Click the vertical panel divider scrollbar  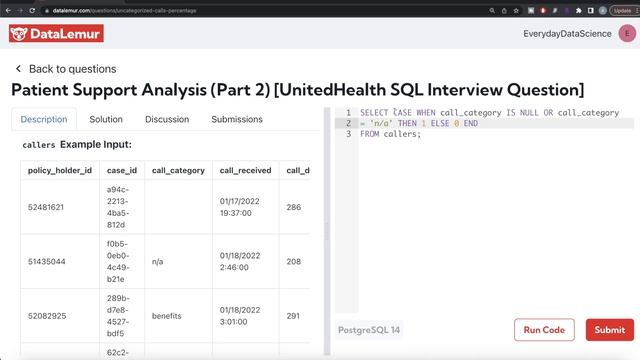pos(327,231)
